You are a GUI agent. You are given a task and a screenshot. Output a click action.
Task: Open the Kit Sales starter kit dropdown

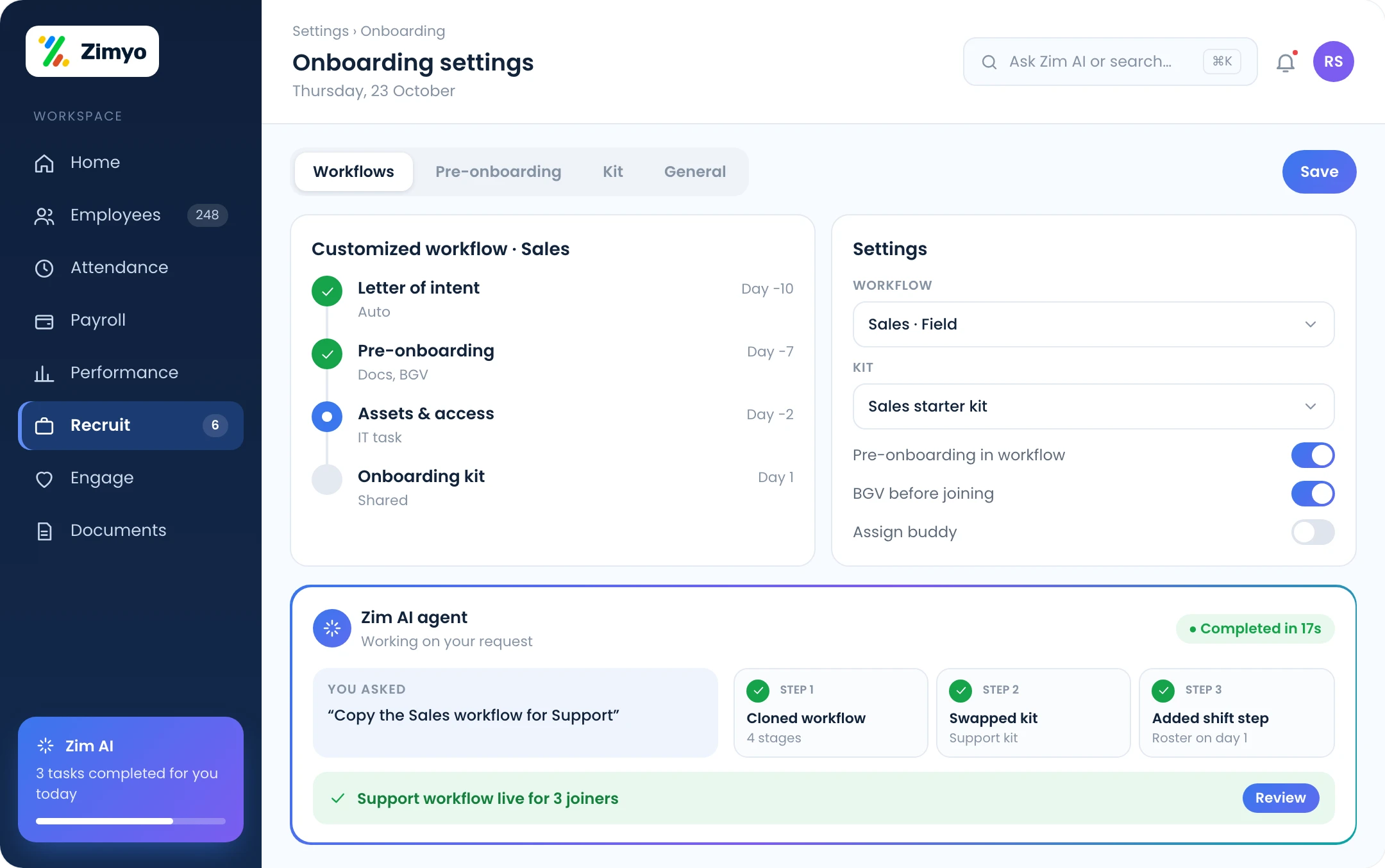(1094, 406)
